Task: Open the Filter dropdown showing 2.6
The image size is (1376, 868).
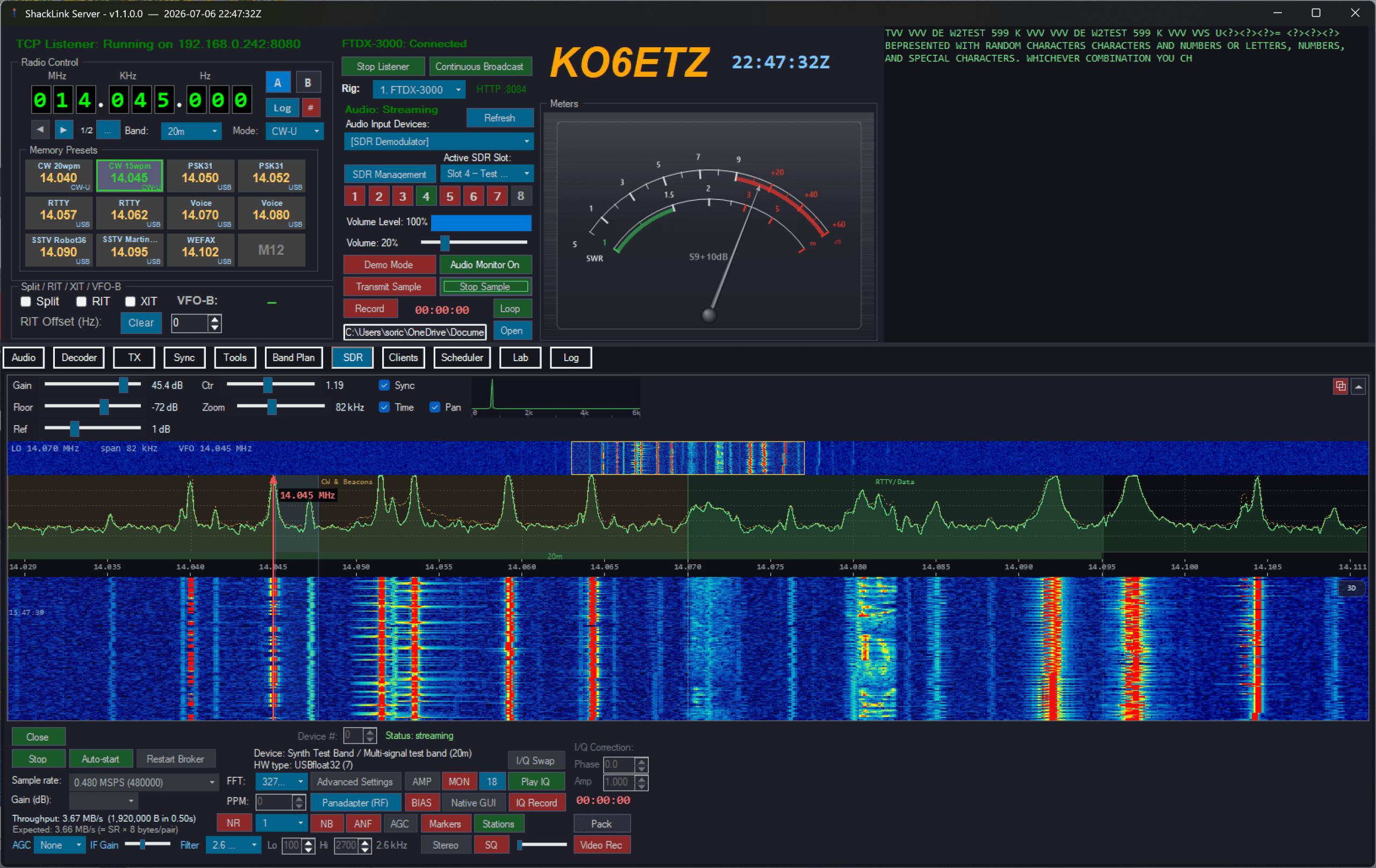Action: [234, 844]
